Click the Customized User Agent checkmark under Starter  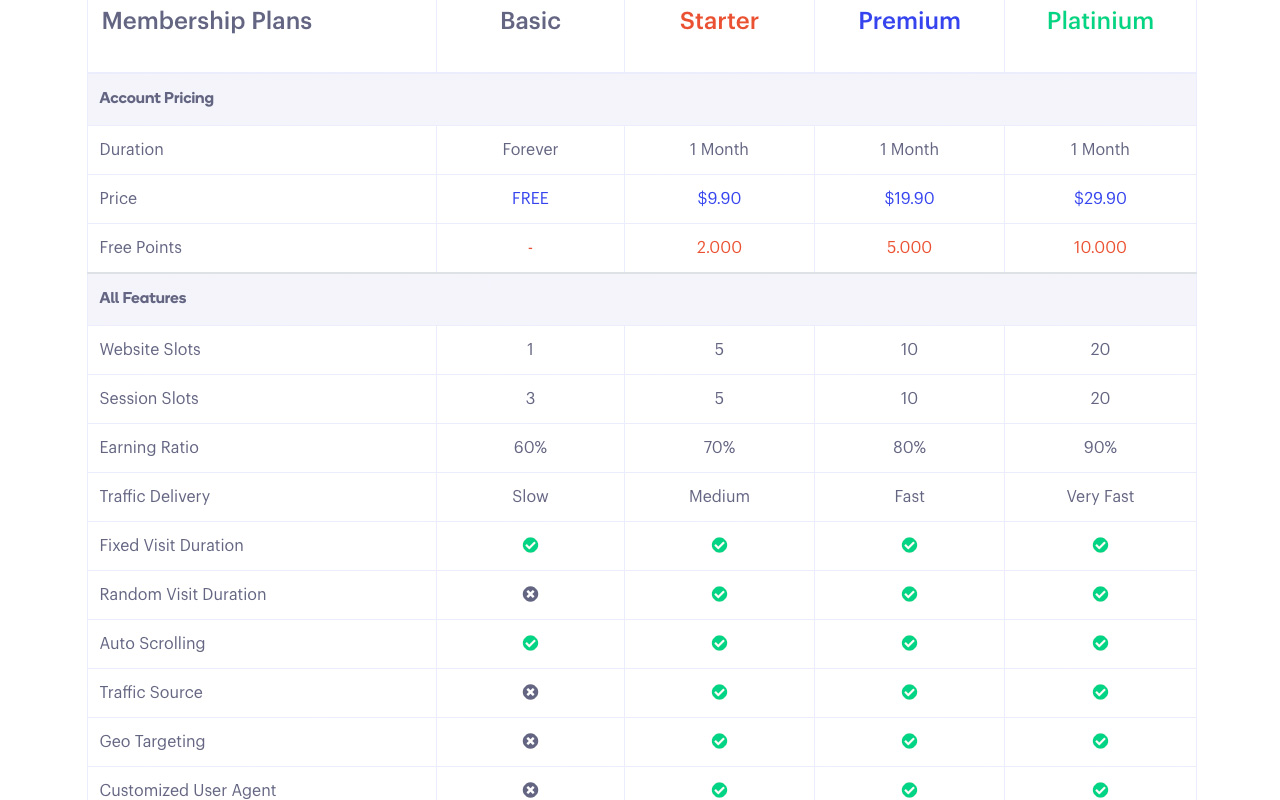click(x=719, y=790)
